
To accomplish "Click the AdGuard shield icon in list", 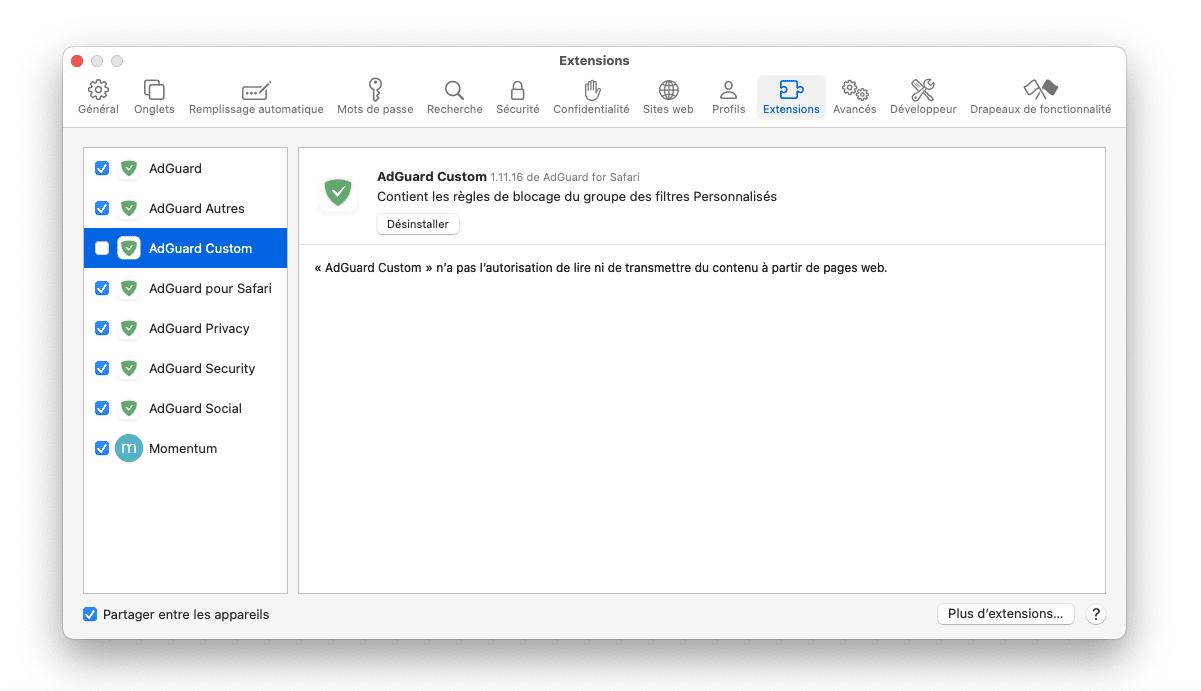I will [x=129, y=168].
